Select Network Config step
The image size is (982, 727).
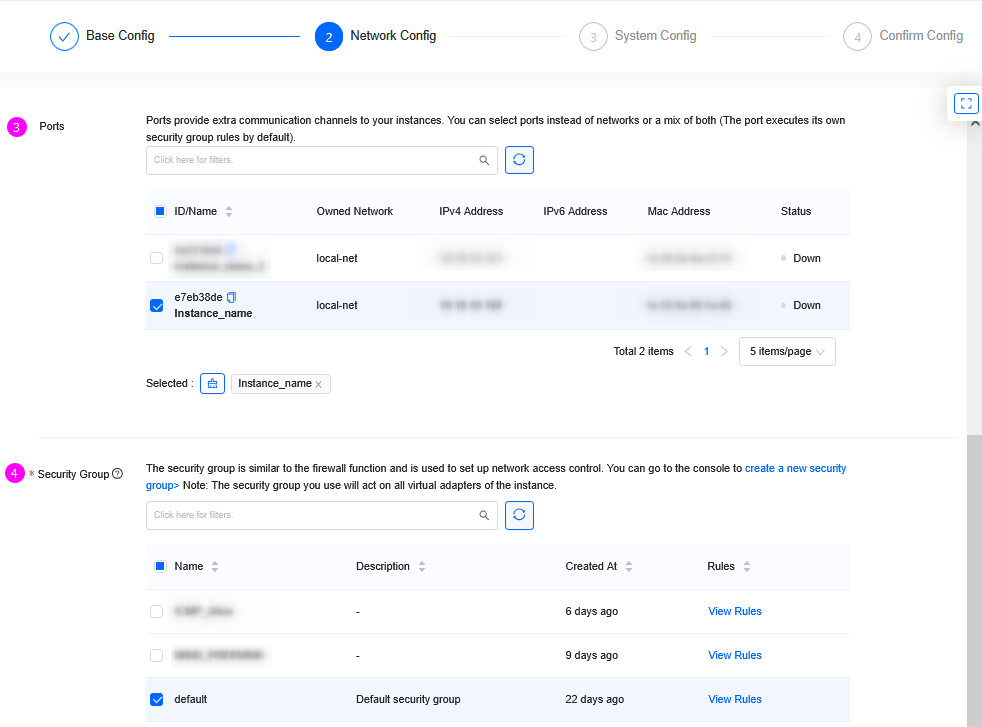(x=376, y=36)
